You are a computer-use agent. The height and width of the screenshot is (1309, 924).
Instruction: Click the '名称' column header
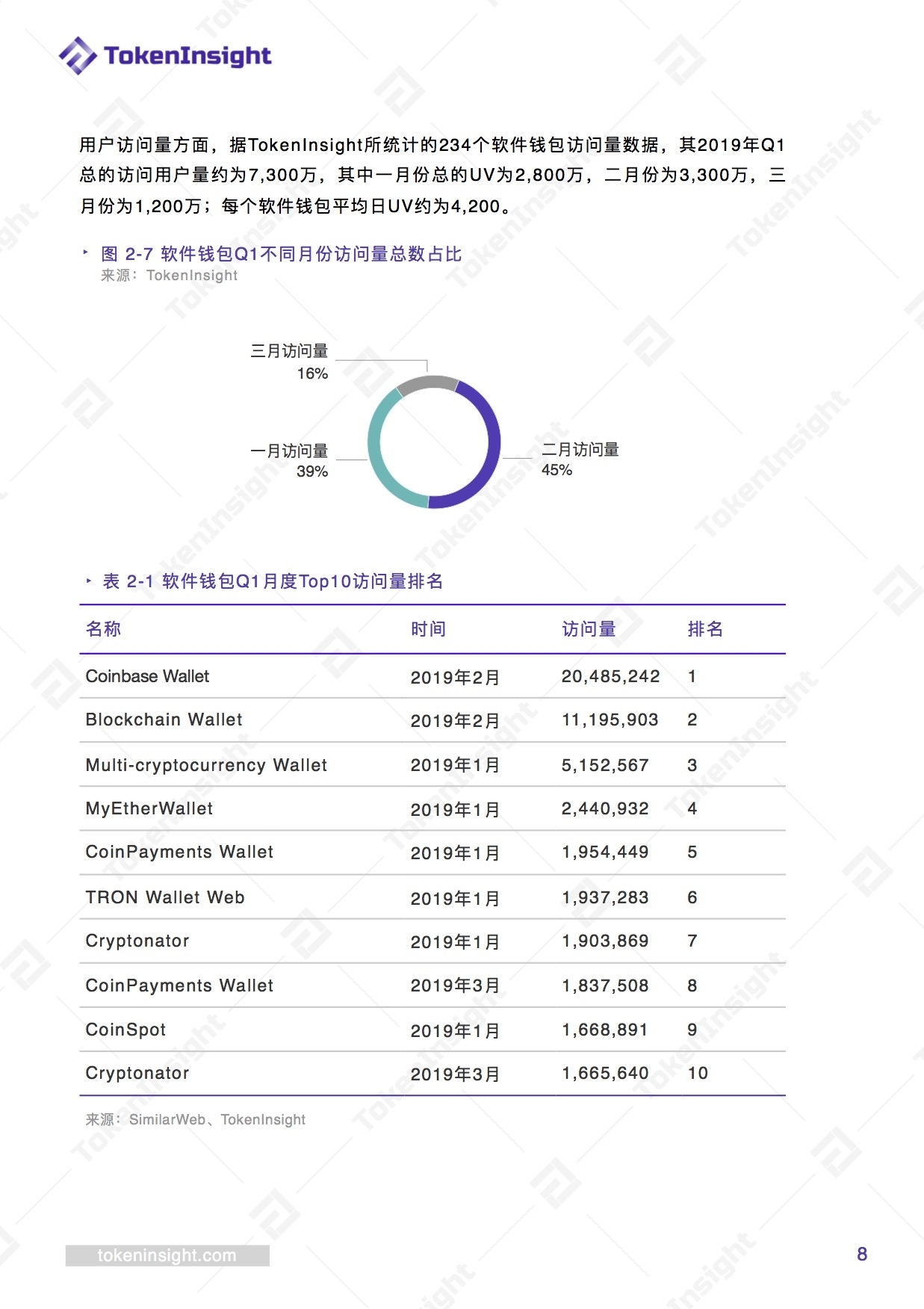[x=104, y=629]
